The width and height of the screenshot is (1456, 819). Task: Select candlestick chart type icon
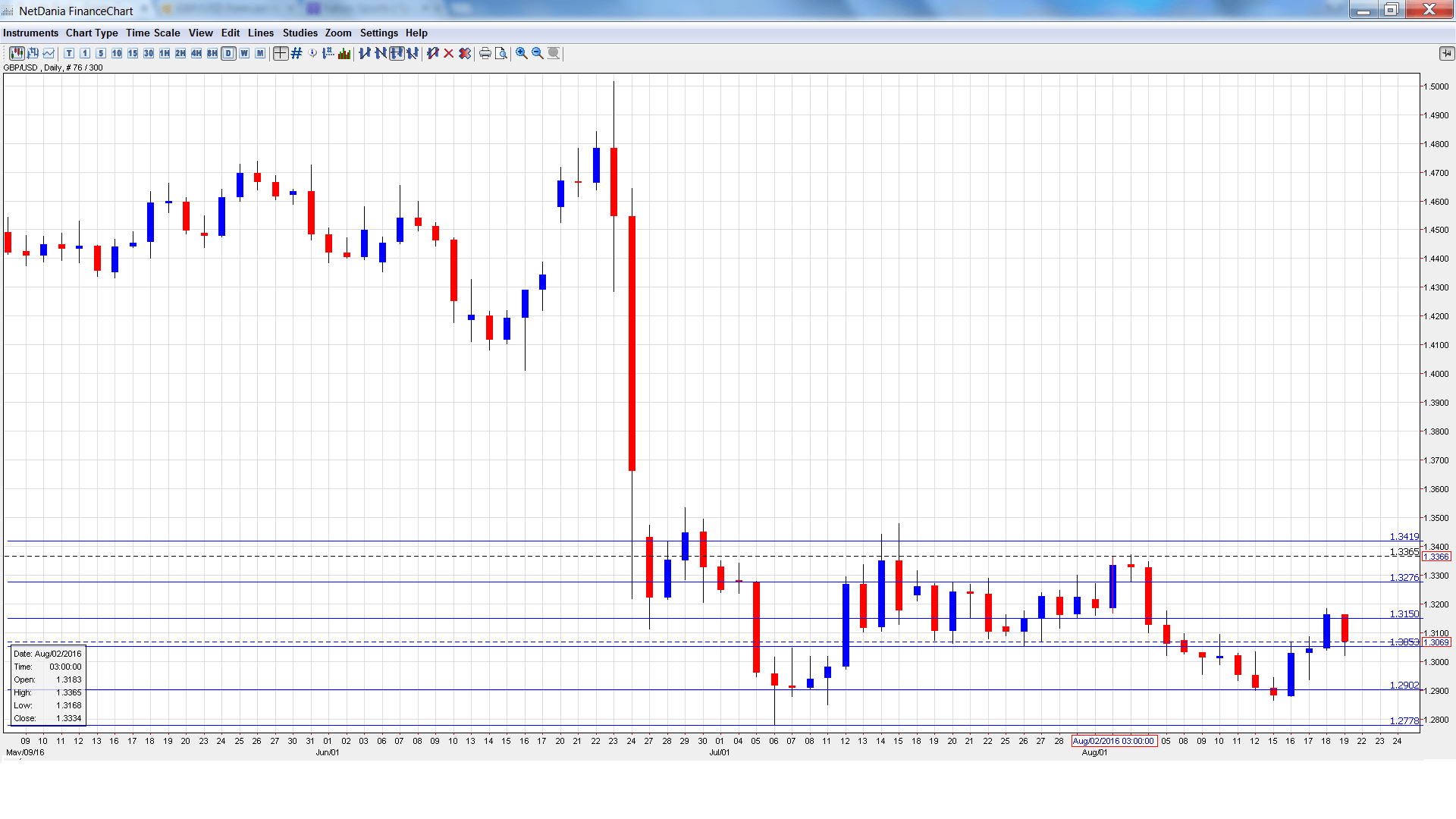coord(17,53)
